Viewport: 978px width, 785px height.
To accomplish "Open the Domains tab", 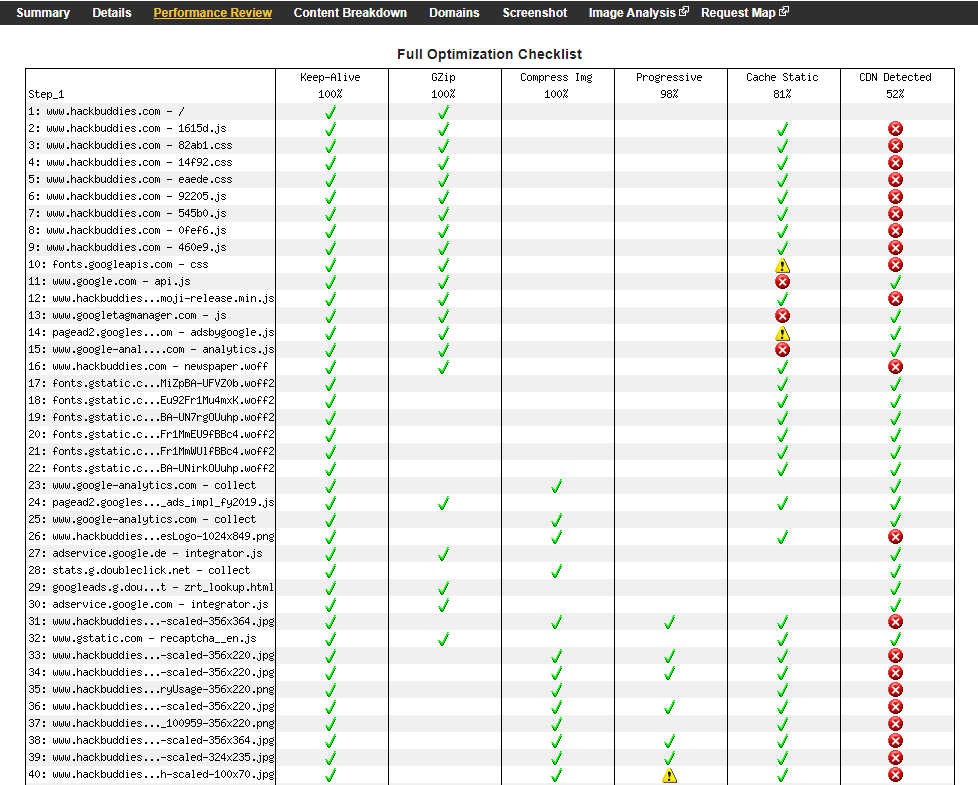I will point(454,12).
